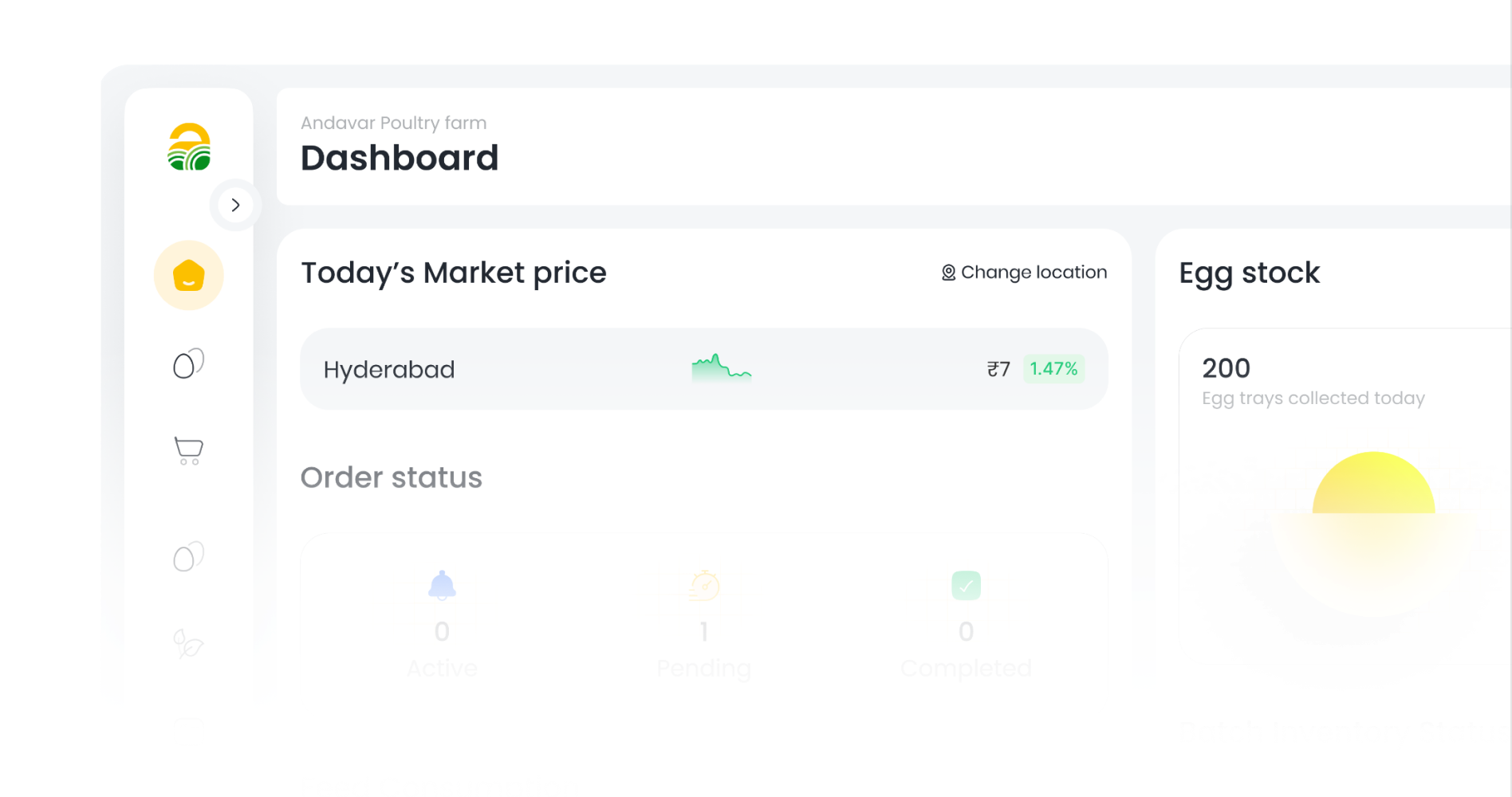Click the yellow egg stock gauge
Viewport: 1512px width, 797px height.
click(x=1373, y=485)
